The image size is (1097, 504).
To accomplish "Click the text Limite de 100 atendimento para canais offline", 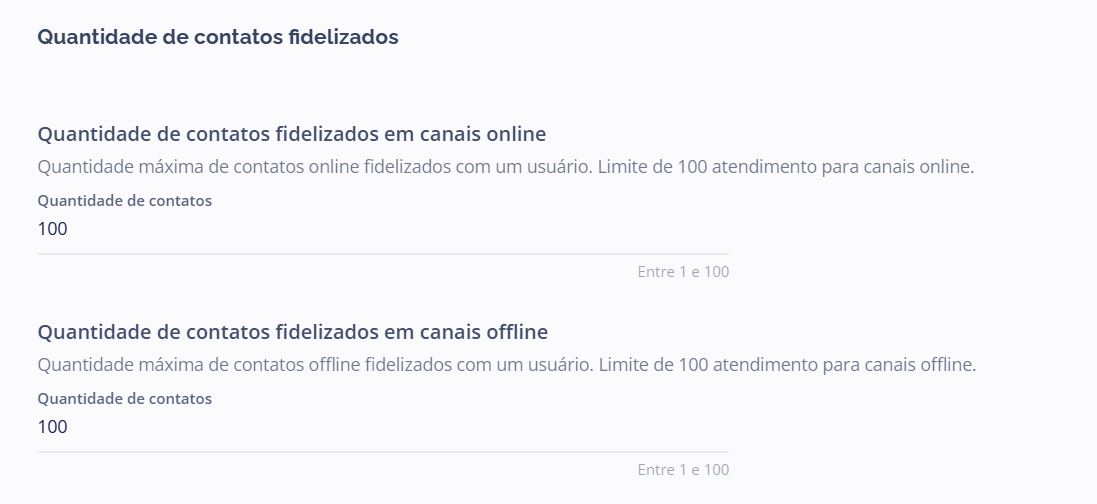I will tap(788, 365).
